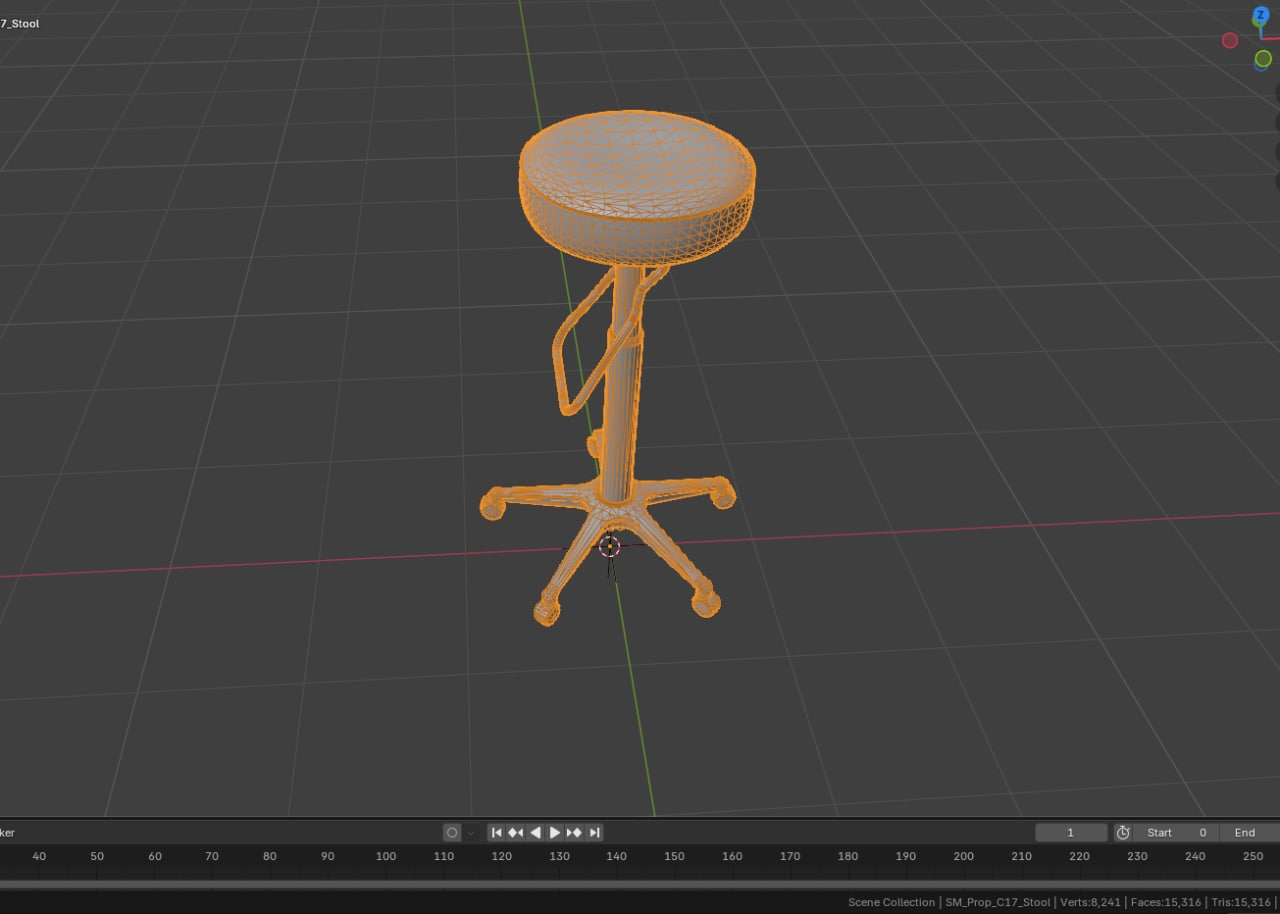This screenshot has width=1280, height=914.
Task: Jump to the next keyframe
Action: [x=574, y=832]
